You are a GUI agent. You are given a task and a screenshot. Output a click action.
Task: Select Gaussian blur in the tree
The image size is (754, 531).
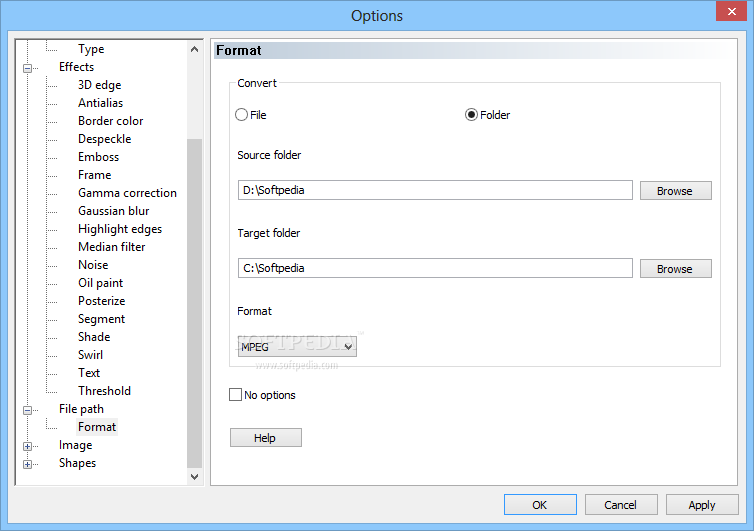(113, 211)
